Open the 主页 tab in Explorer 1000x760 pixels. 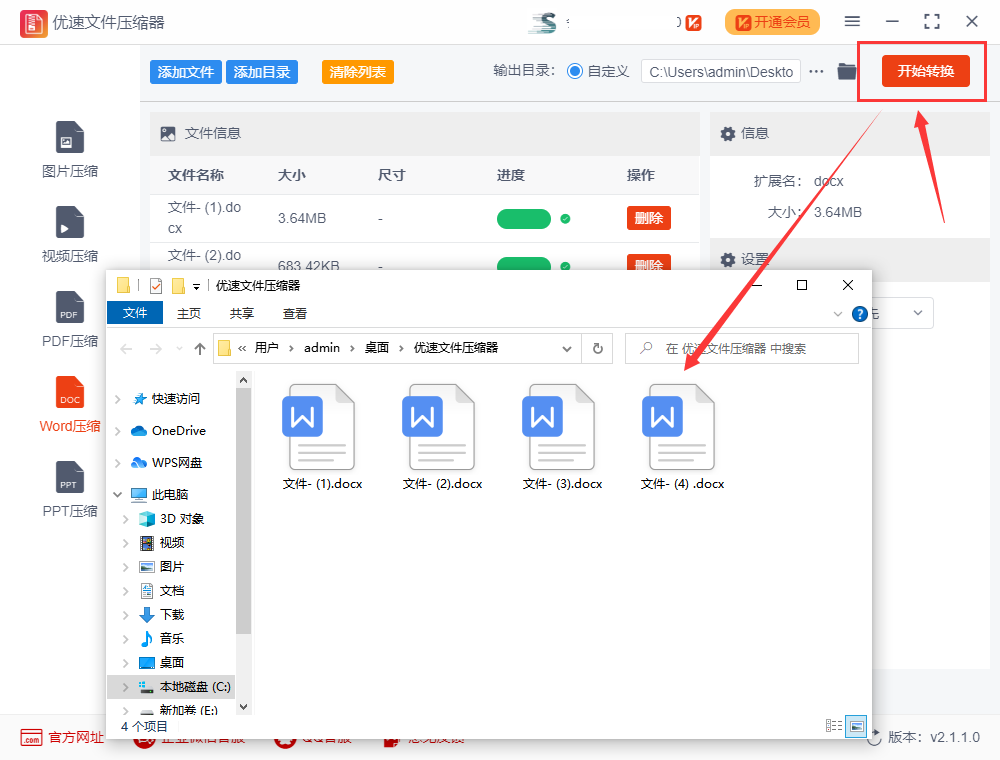point(189,313)
